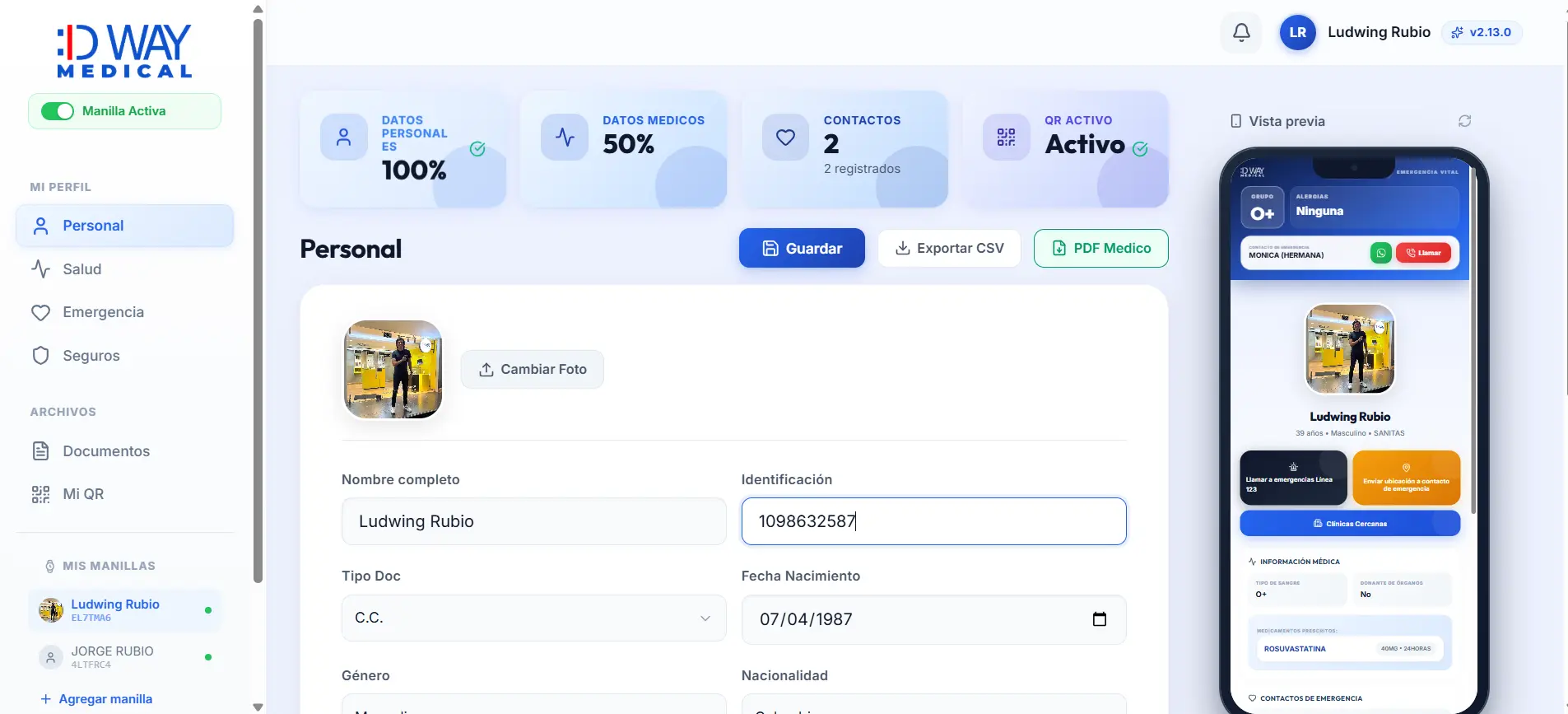Refresh the Vista previa phone preview

1464,121
